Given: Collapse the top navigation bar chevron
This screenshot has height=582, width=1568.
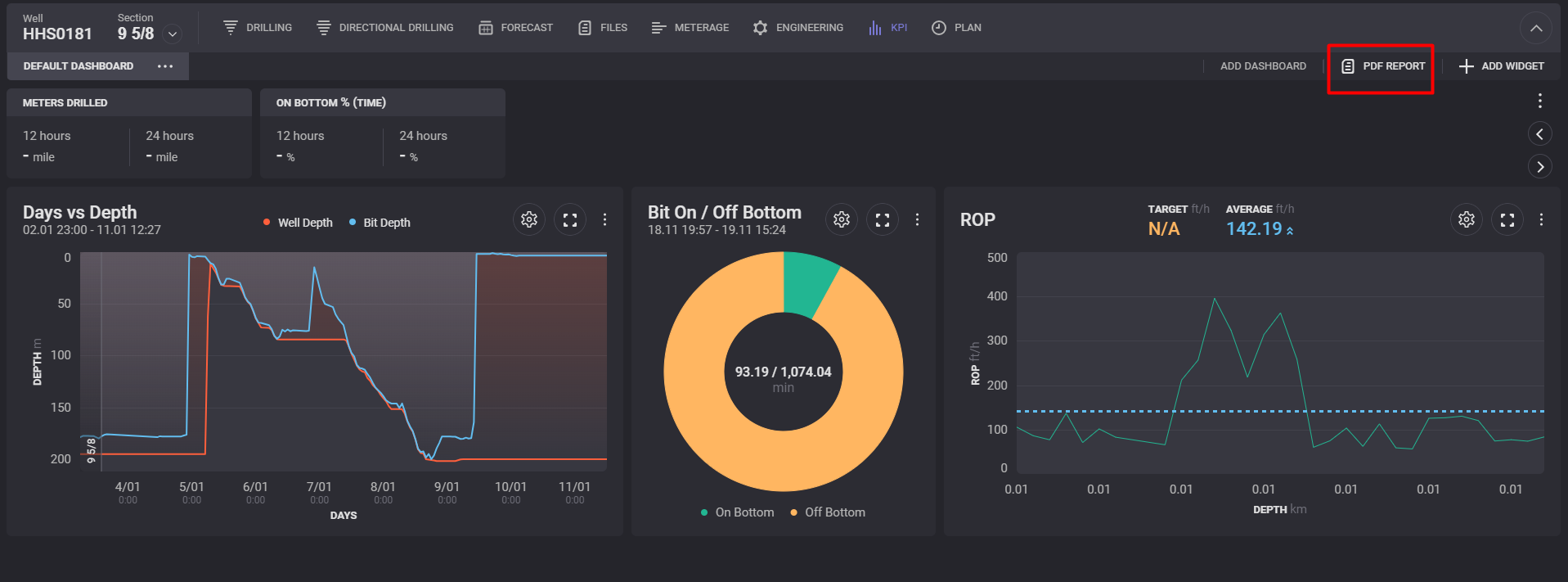Looking at the screenshot, I should 1535,29.
